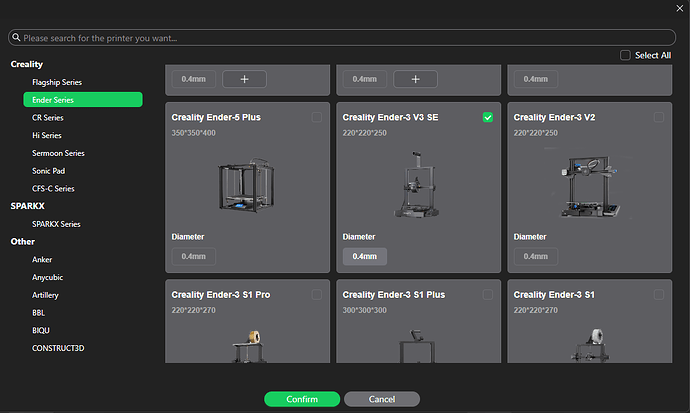Click the search magnifier icon
Image resolution: width=690 pixels, height=413 pixels.
click(x=16, y=37)
